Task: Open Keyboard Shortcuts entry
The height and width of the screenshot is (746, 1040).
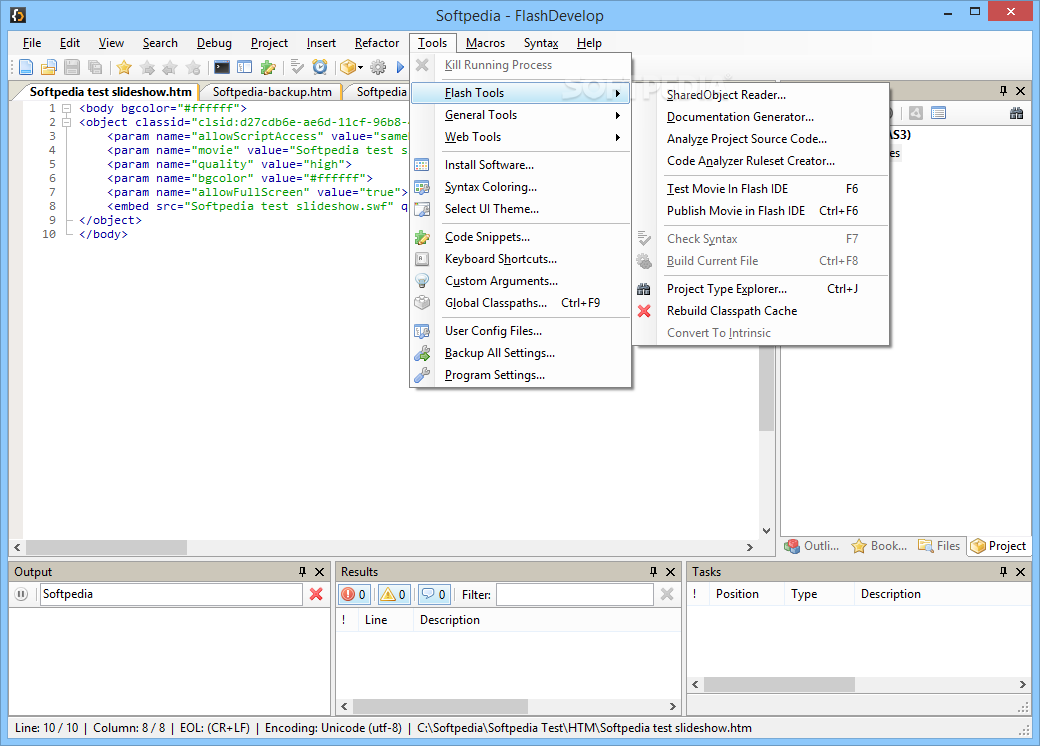Action: click(521, 259)
